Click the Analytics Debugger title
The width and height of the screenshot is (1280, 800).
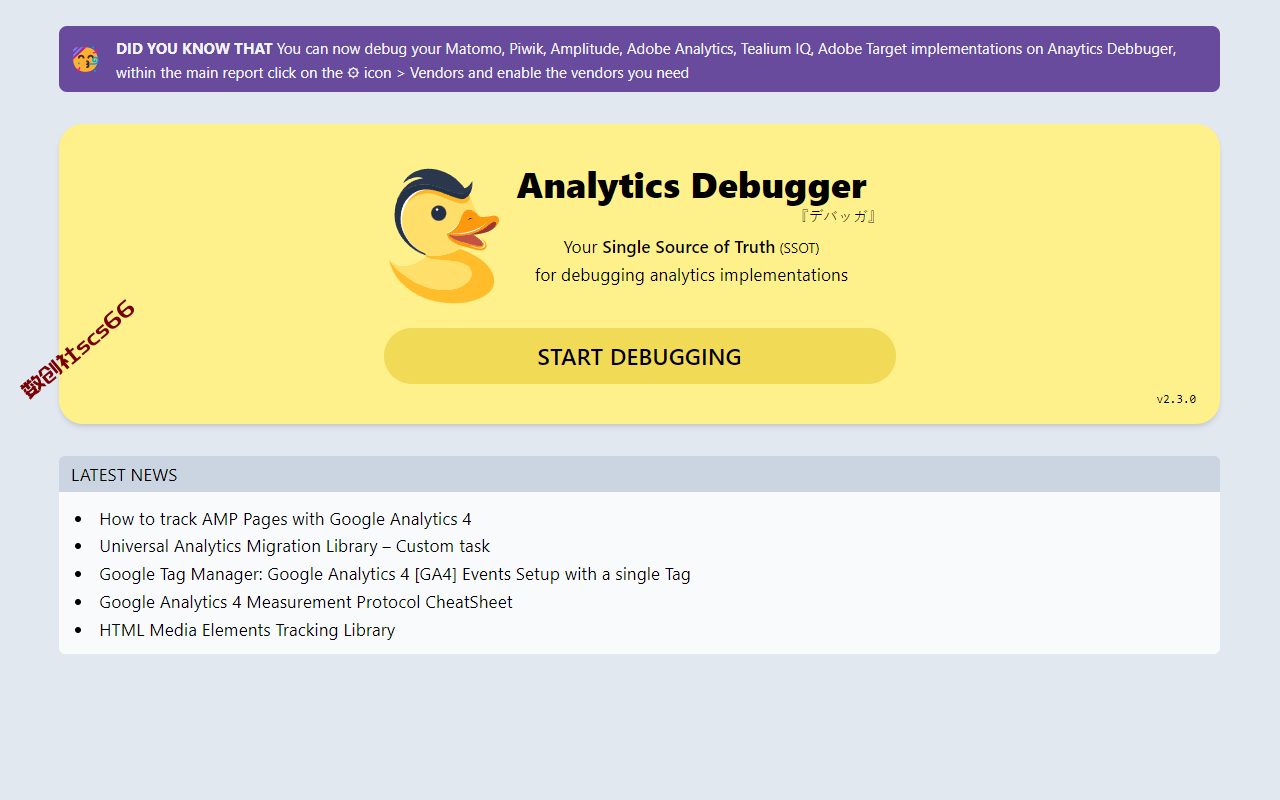(691, 186)
